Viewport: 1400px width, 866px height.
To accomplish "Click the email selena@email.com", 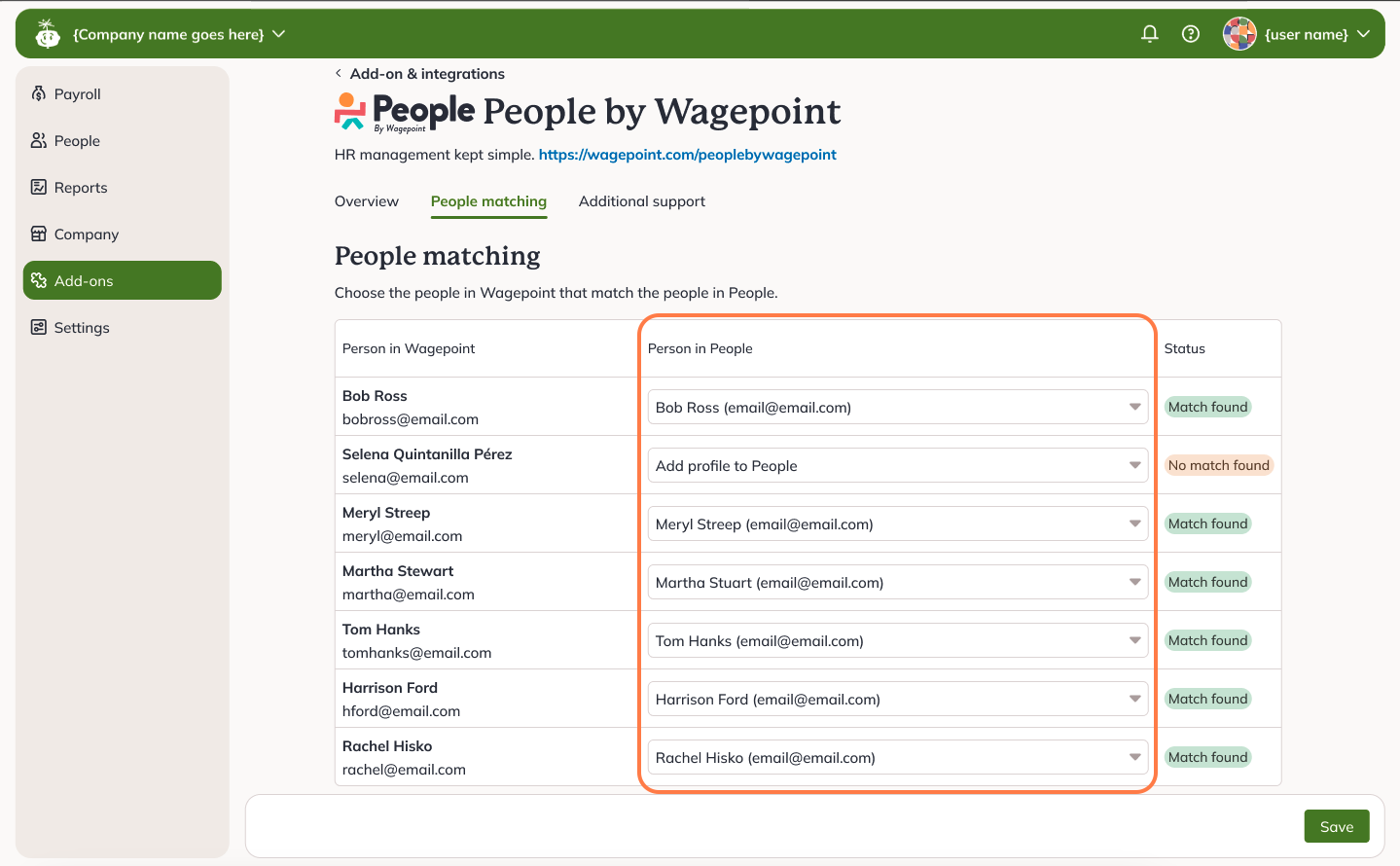I will [406, 478].
